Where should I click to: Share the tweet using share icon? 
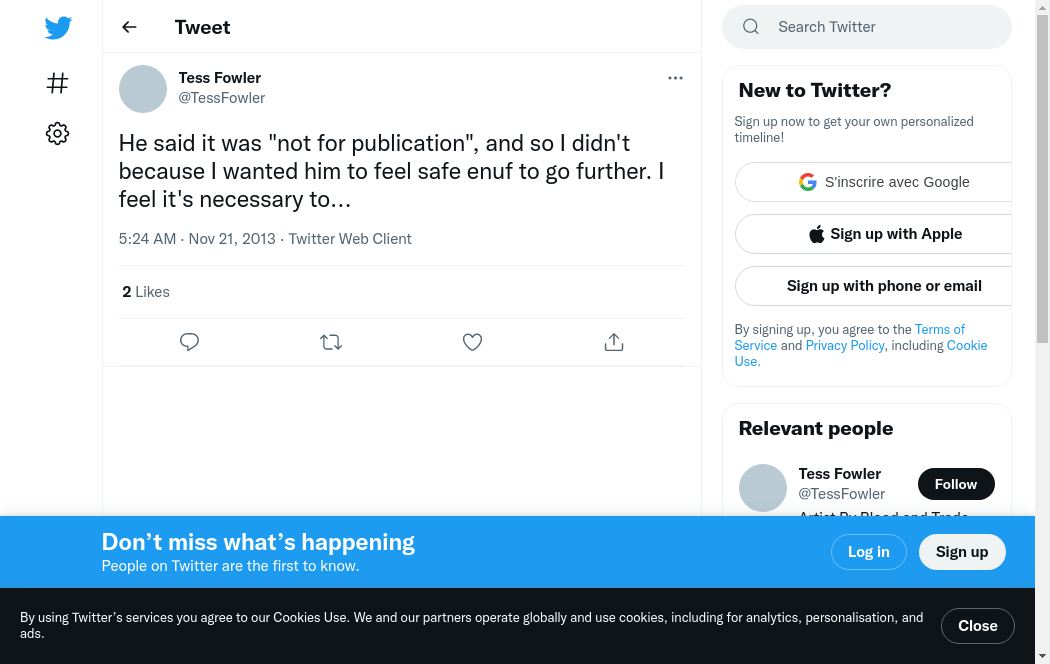pos(614,342)
